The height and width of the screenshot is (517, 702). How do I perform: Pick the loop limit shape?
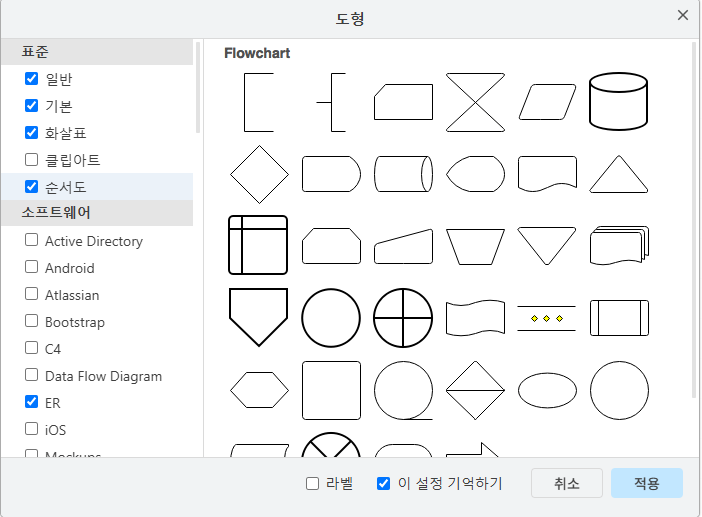331,246
